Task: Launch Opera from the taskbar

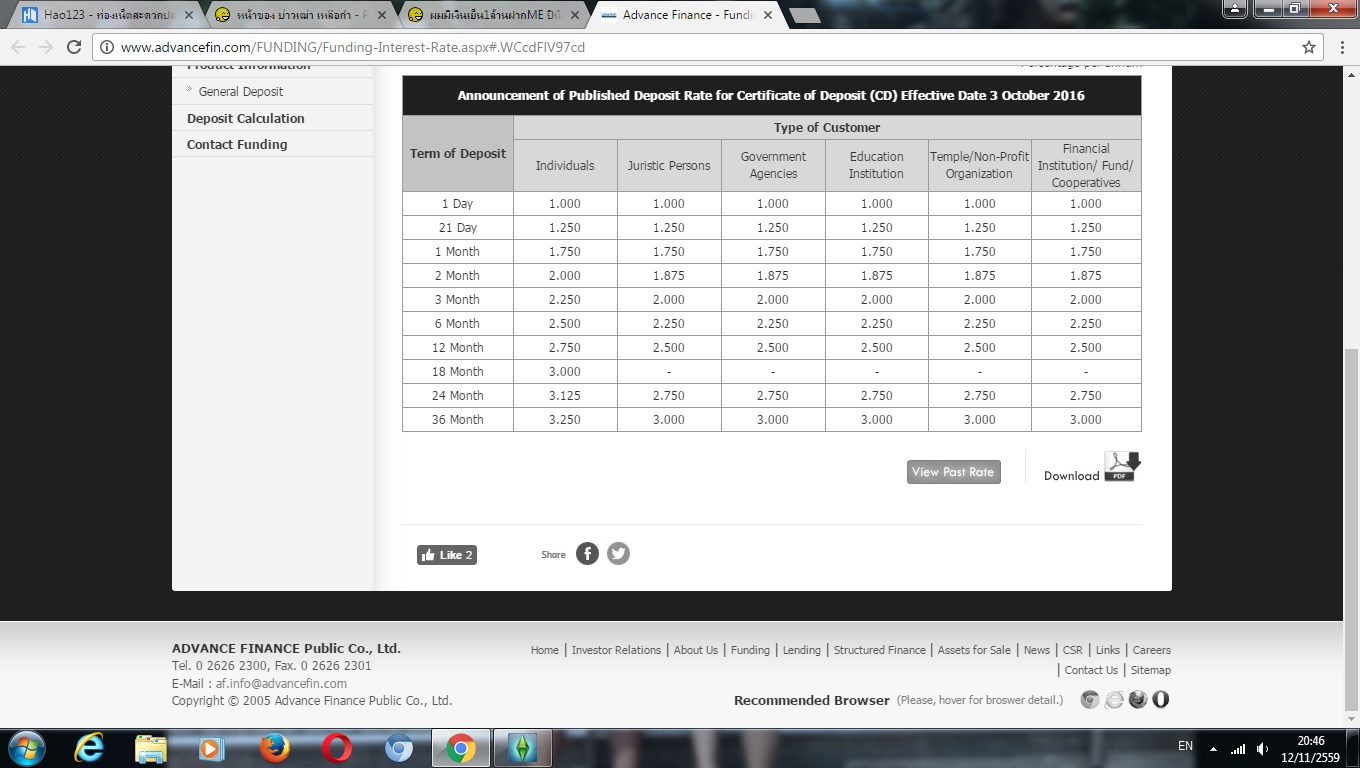Action: (337, 748)
